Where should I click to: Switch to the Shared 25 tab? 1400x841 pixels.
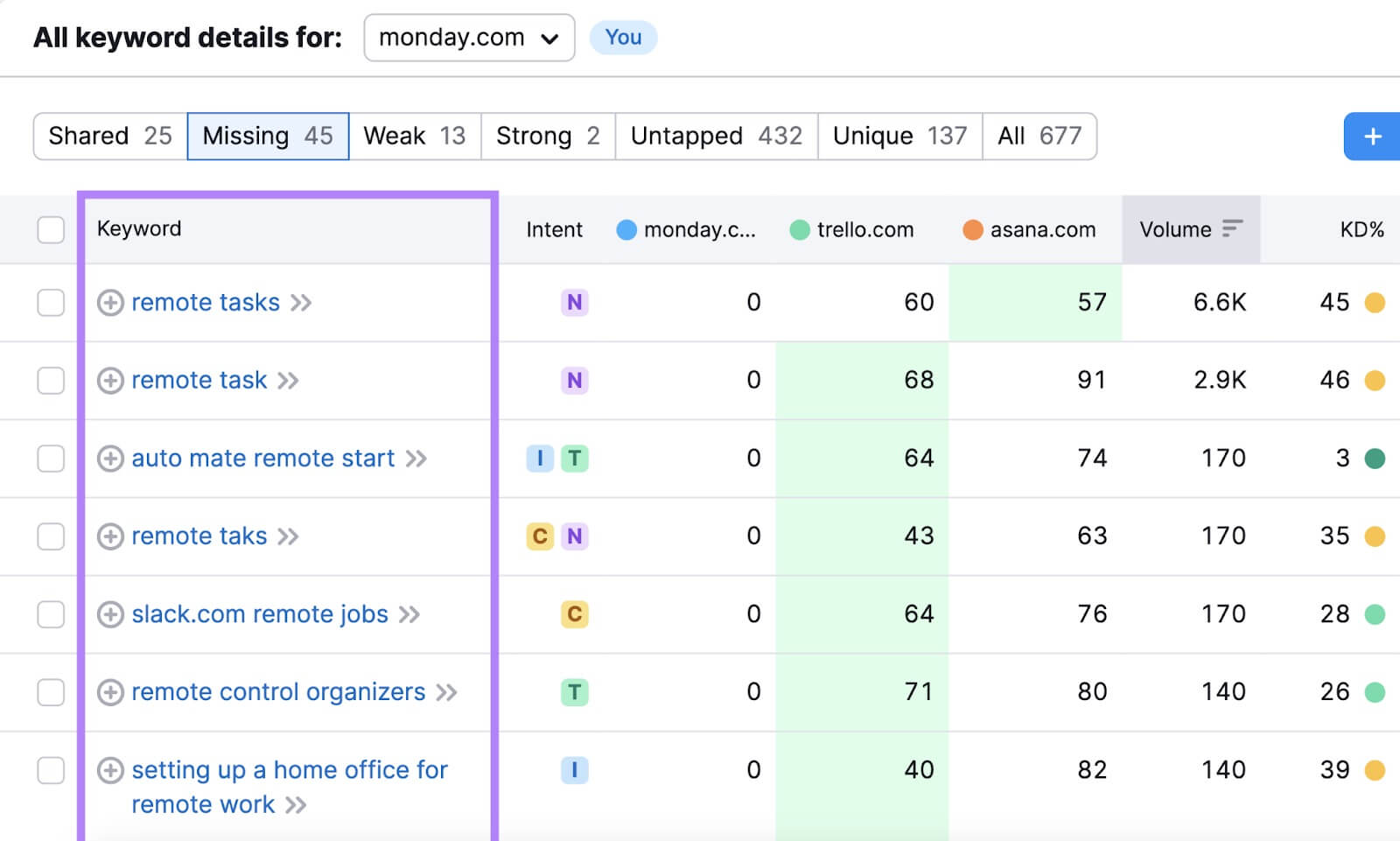tap(110, 136)
